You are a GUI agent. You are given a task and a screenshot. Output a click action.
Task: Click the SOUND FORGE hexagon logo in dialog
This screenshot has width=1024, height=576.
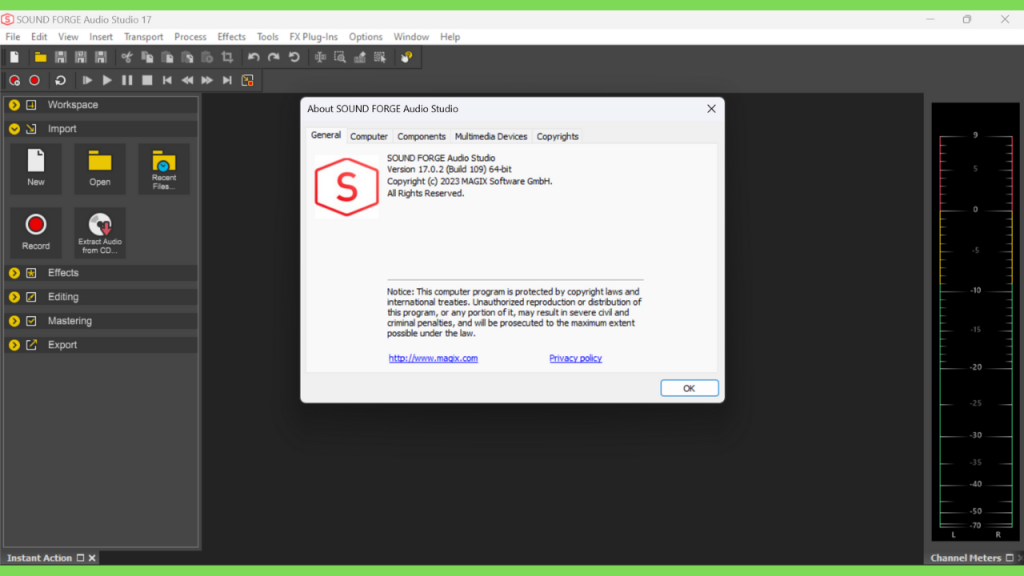point(346,187)
